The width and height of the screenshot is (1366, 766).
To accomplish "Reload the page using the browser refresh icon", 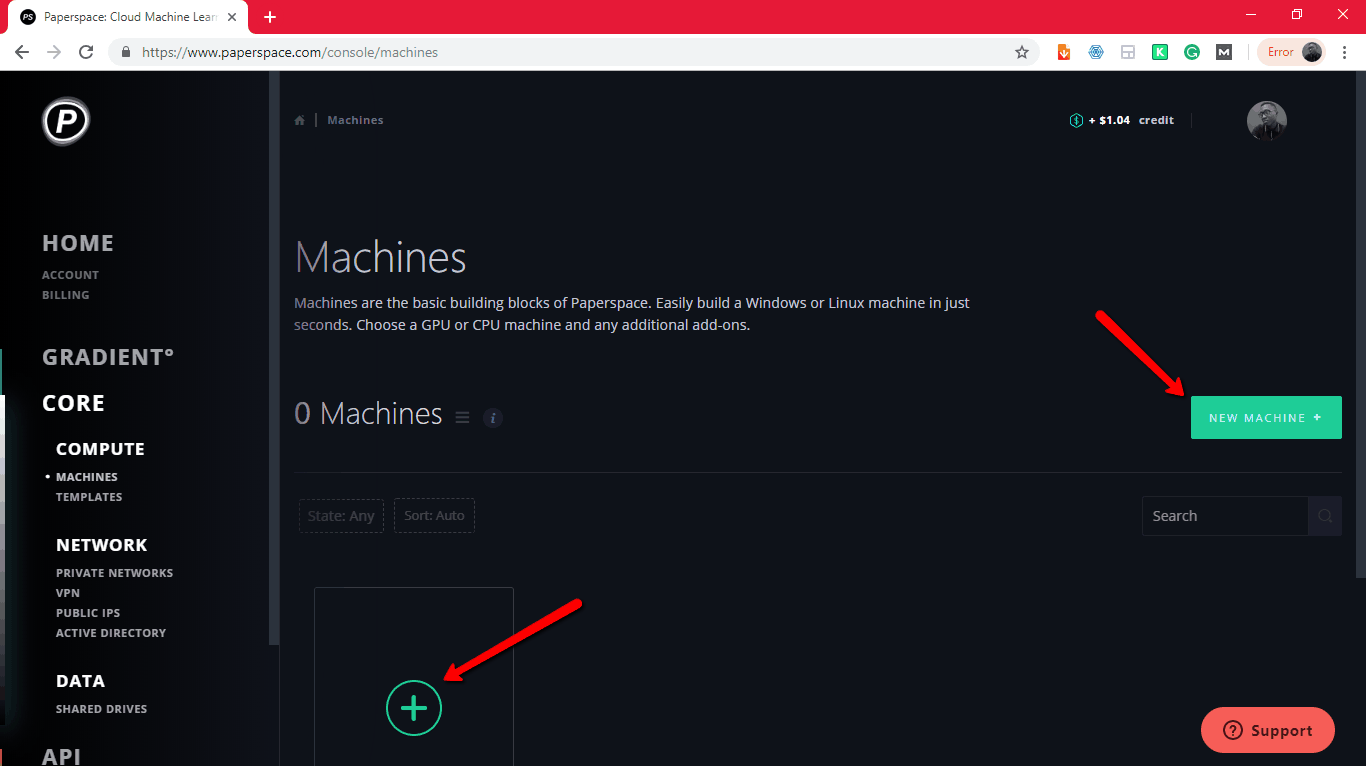I will (86, 52).
